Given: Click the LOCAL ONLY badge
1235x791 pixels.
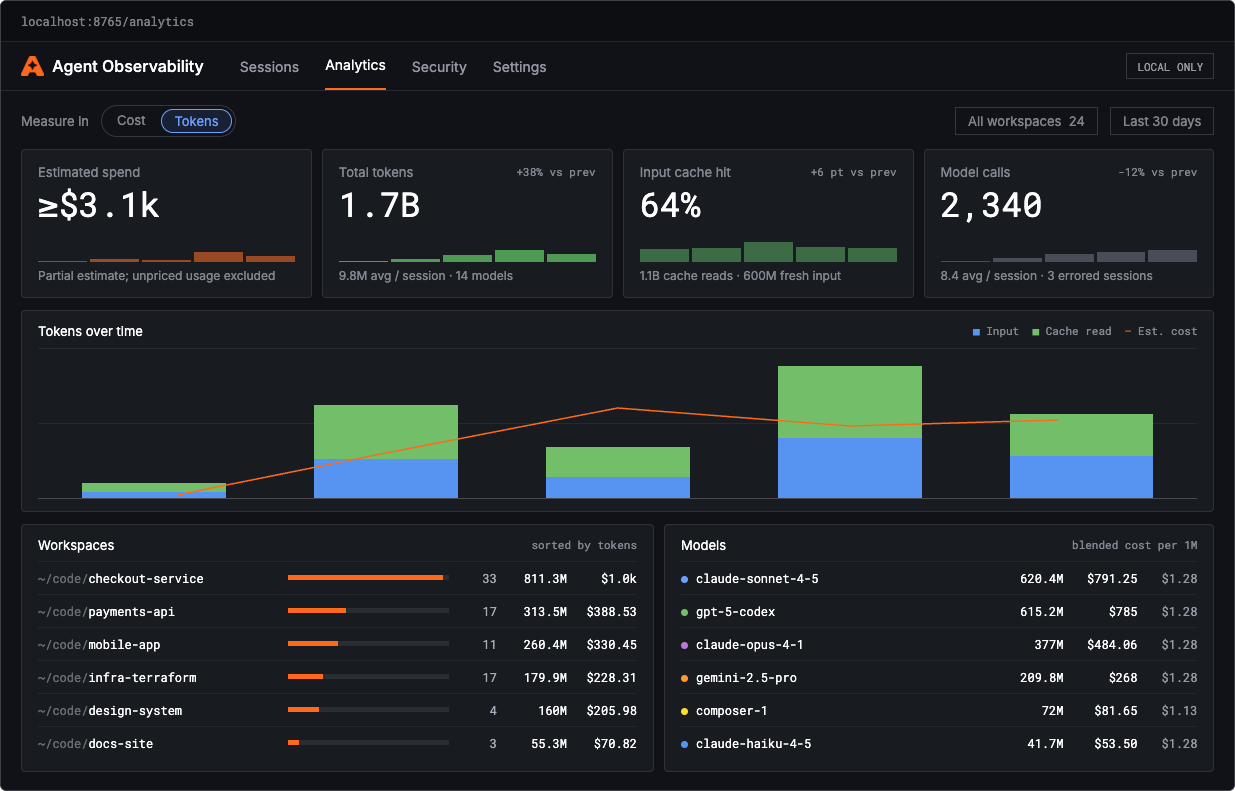Looking at the screenshot, I should 1170,67.
